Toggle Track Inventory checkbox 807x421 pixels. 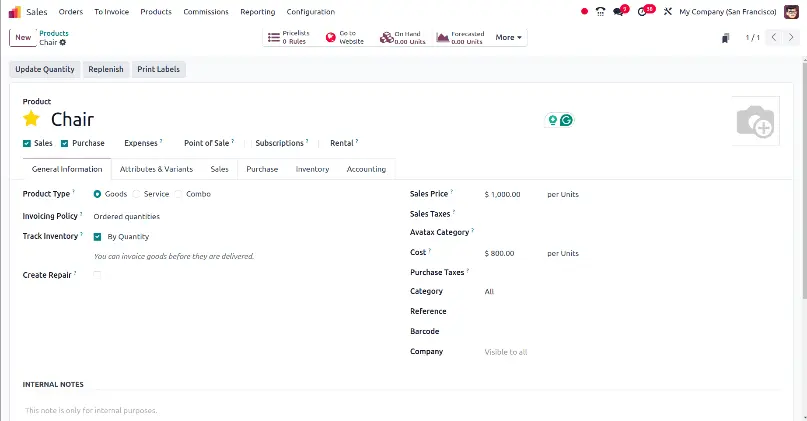[97, 237]
